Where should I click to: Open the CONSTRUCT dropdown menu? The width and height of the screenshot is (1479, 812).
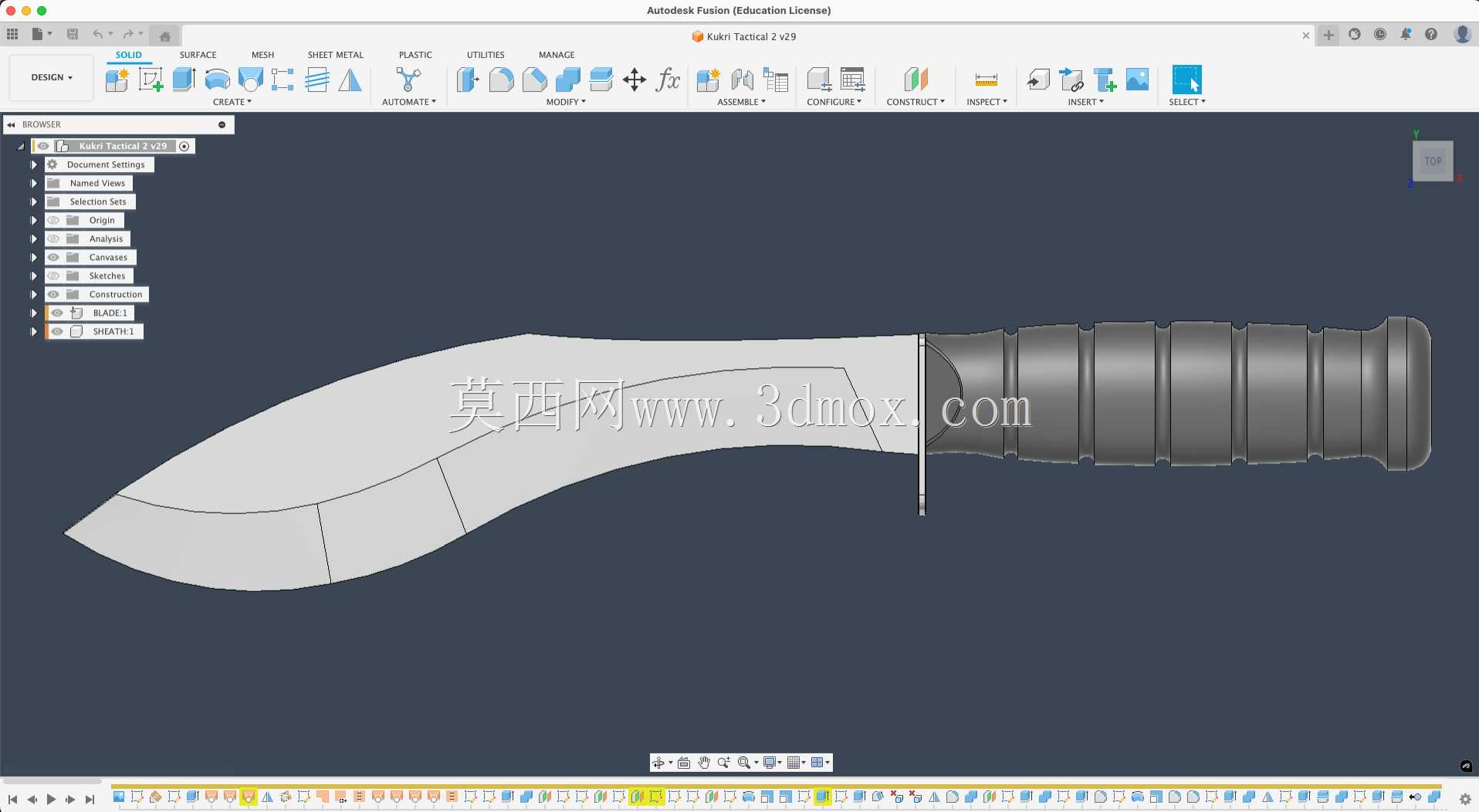click(915, 102)
